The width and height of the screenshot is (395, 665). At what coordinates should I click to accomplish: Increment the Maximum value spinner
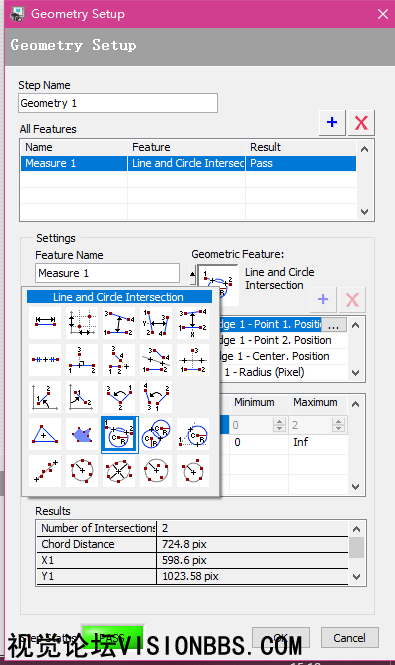tap(339, 422)
